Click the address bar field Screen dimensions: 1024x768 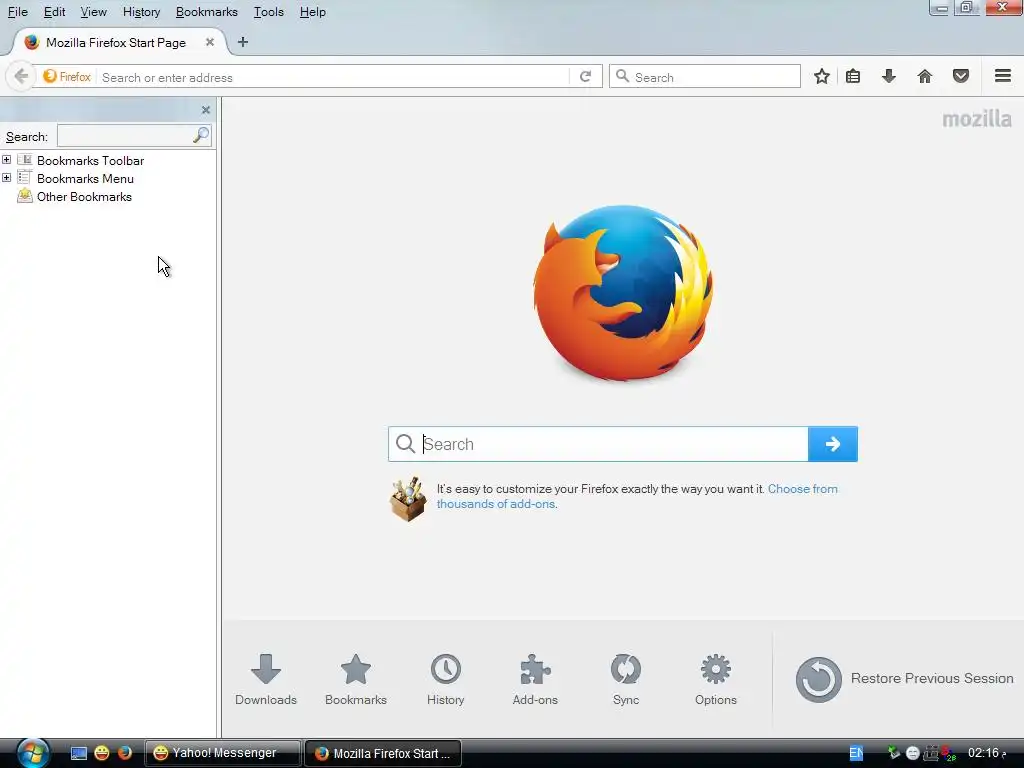[333, 77]
